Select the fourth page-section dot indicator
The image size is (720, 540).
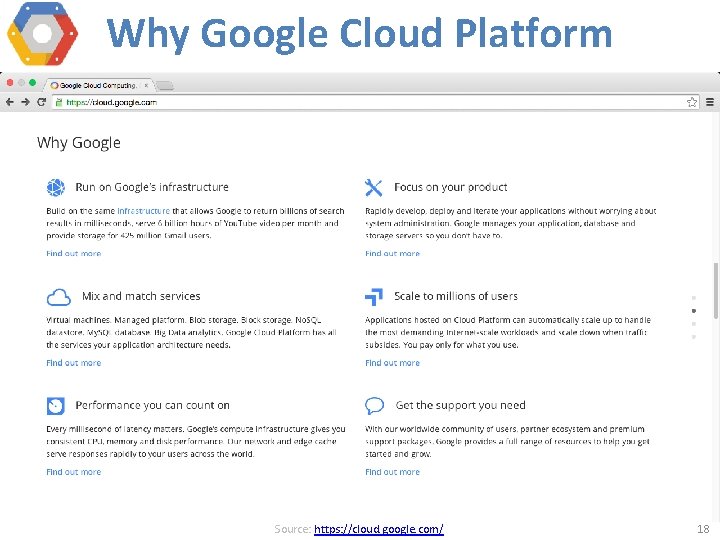(x=694, y=337)
